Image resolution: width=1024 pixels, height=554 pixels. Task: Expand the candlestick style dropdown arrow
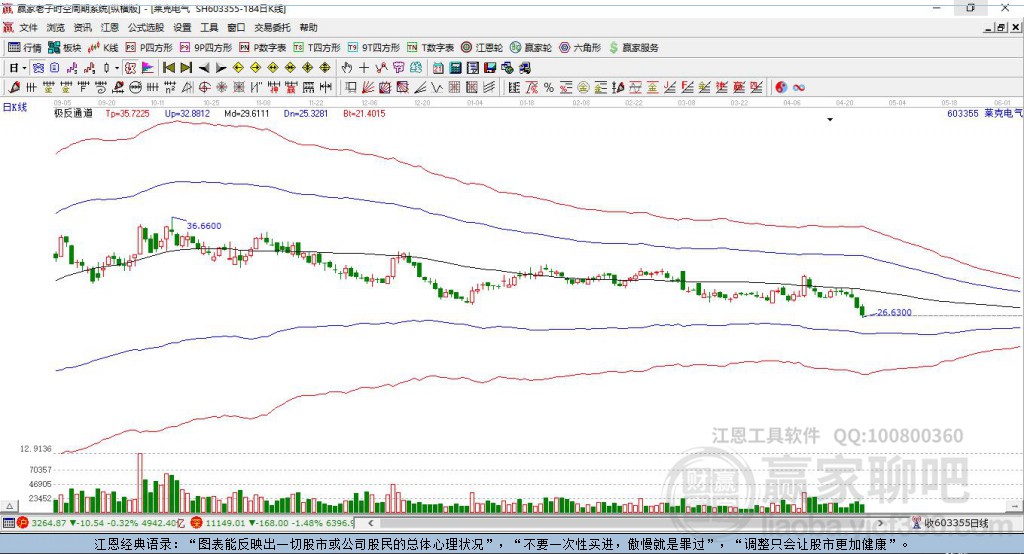pyautogui.click(x=117, y=68)
